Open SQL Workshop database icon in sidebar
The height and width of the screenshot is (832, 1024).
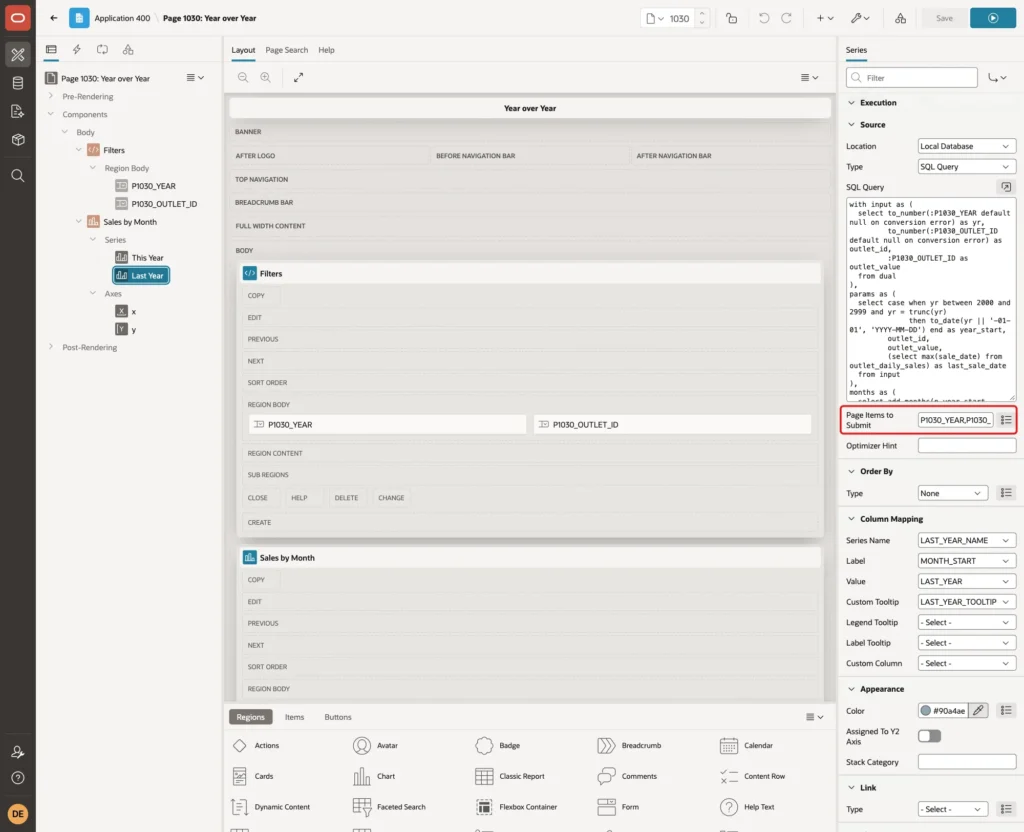[x=18, y=83]
